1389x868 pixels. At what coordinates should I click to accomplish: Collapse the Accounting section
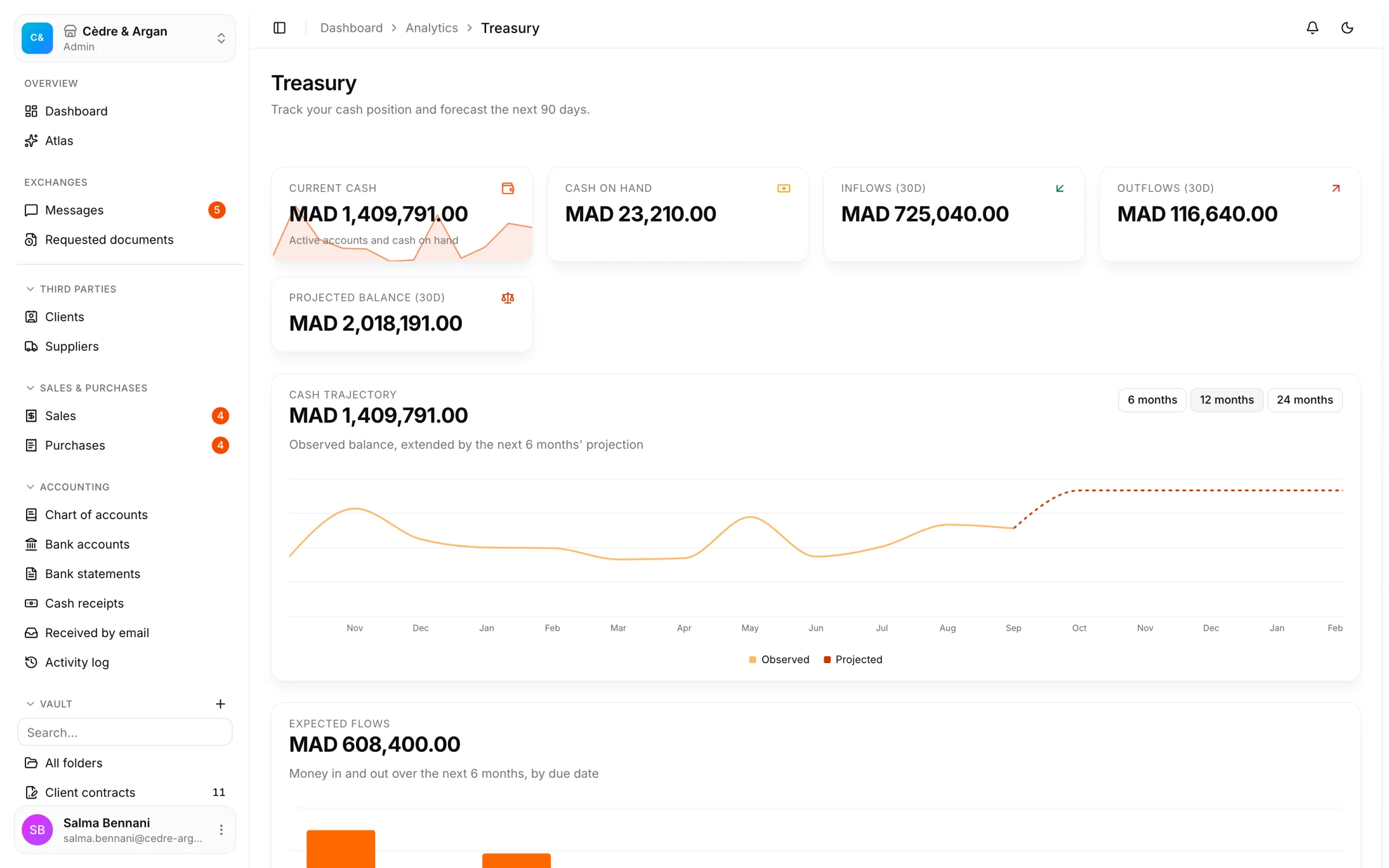click(x=67, y=487)
